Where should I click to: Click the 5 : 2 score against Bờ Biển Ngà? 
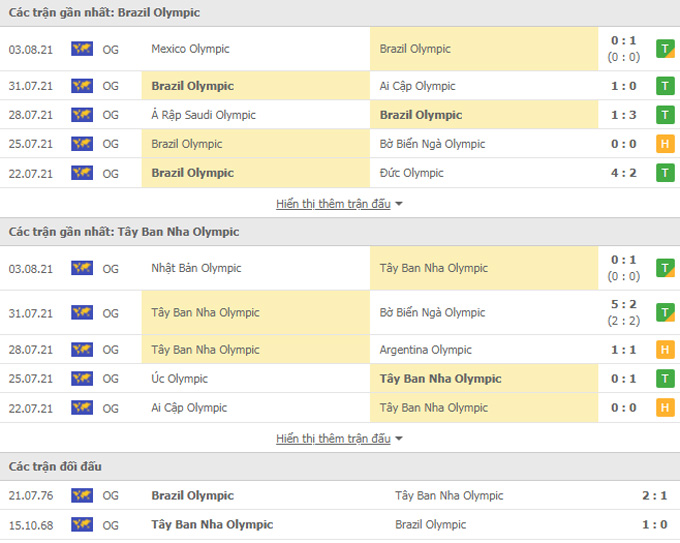click(x=626, y=305)
